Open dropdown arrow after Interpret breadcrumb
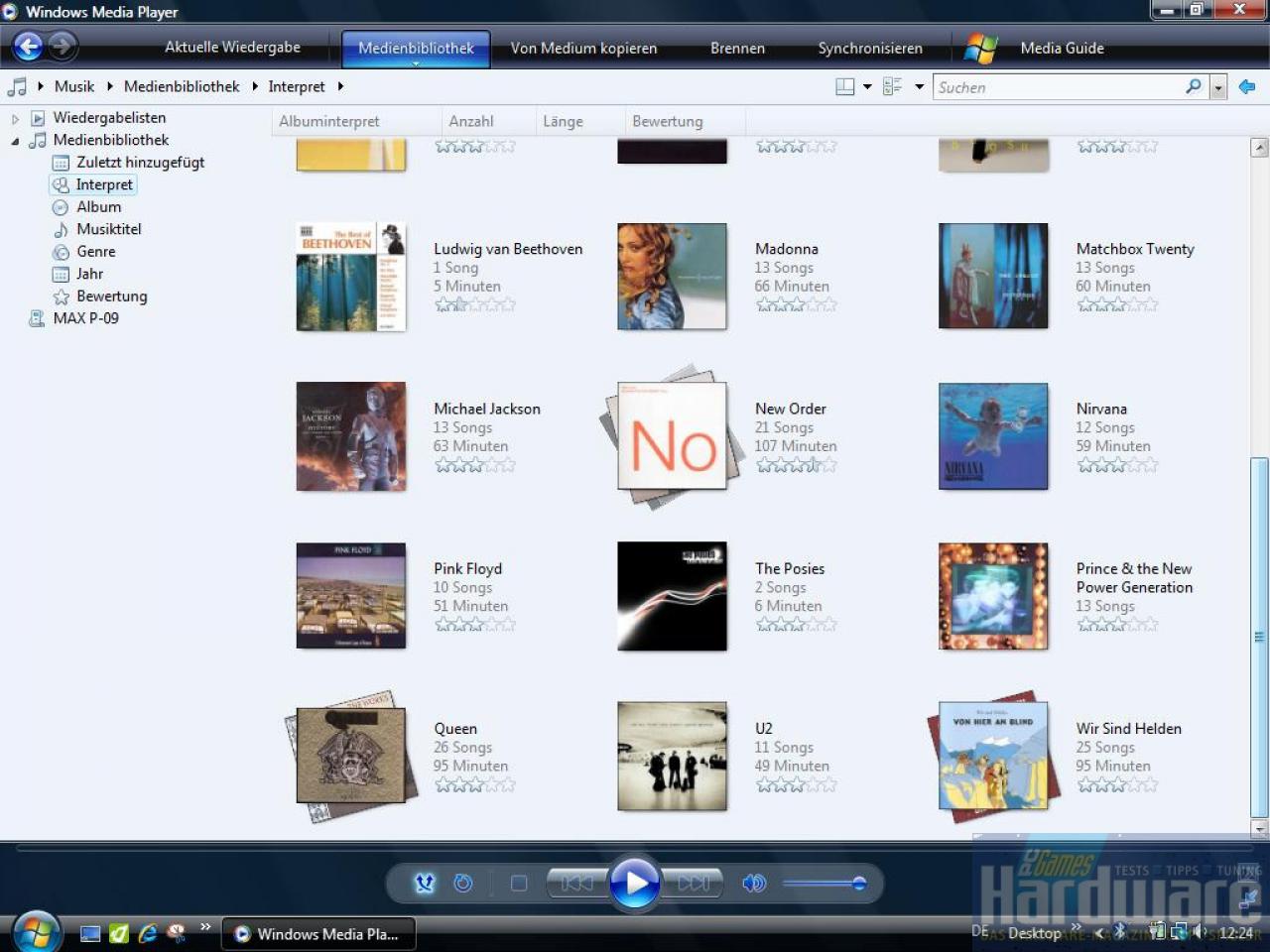The width and height of the screenshot is (1270, 952). point(340,86)
